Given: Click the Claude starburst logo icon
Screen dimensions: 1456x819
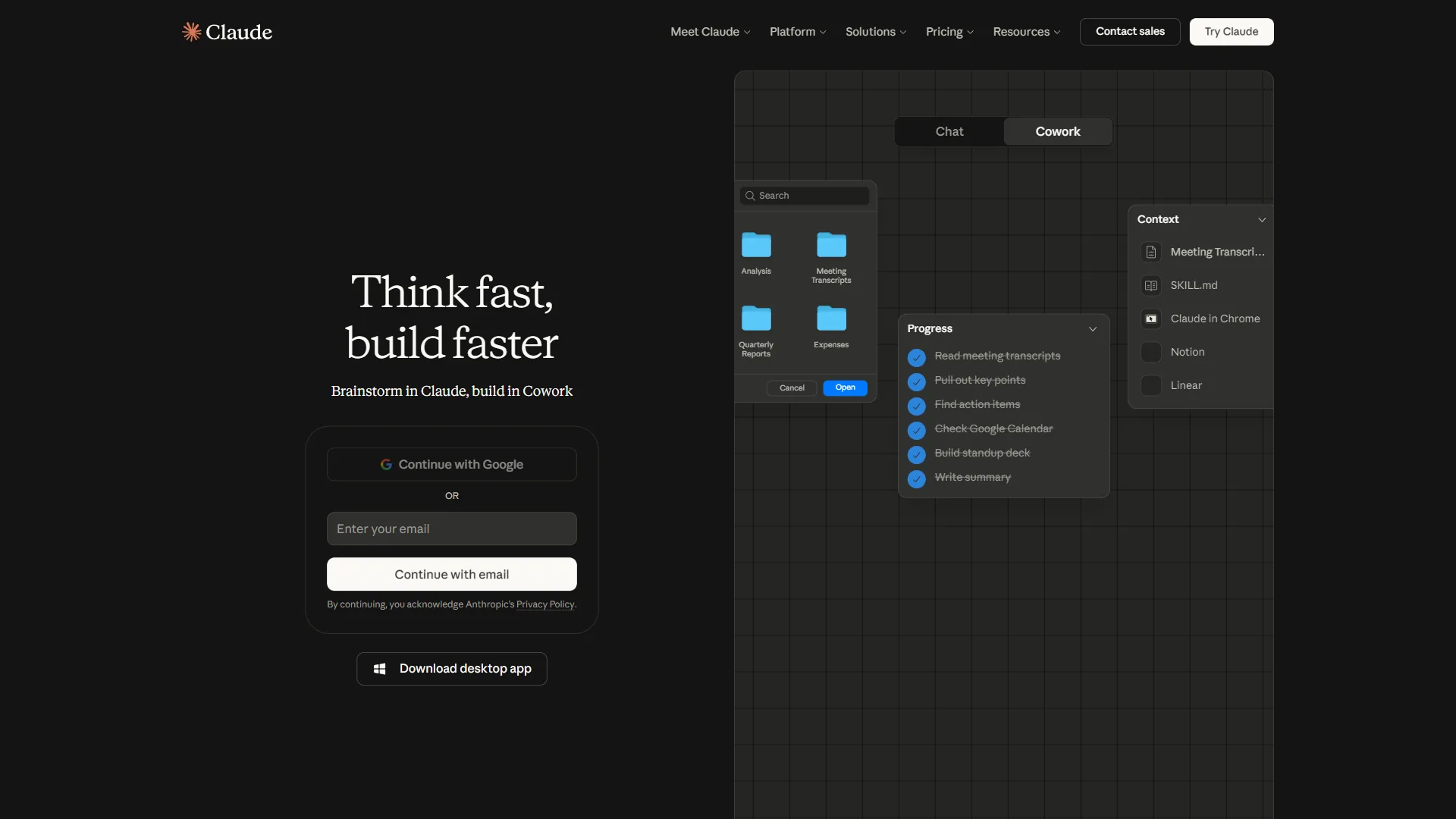Looking at the screenshot, I should (x=192, y=31).
